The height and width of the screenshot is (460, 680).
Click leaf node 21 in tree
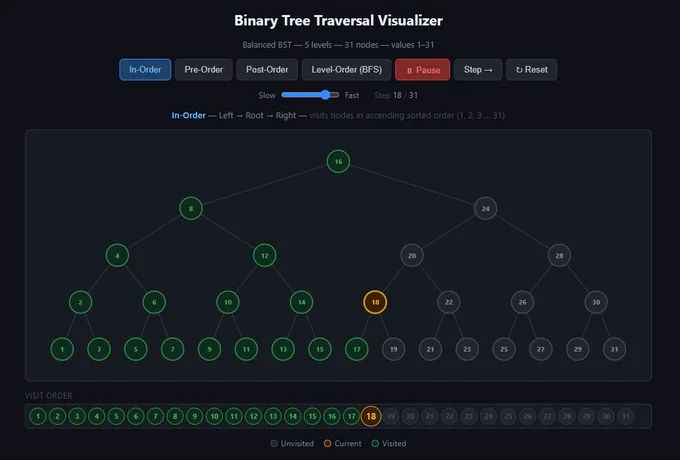(x=430, y=349)
